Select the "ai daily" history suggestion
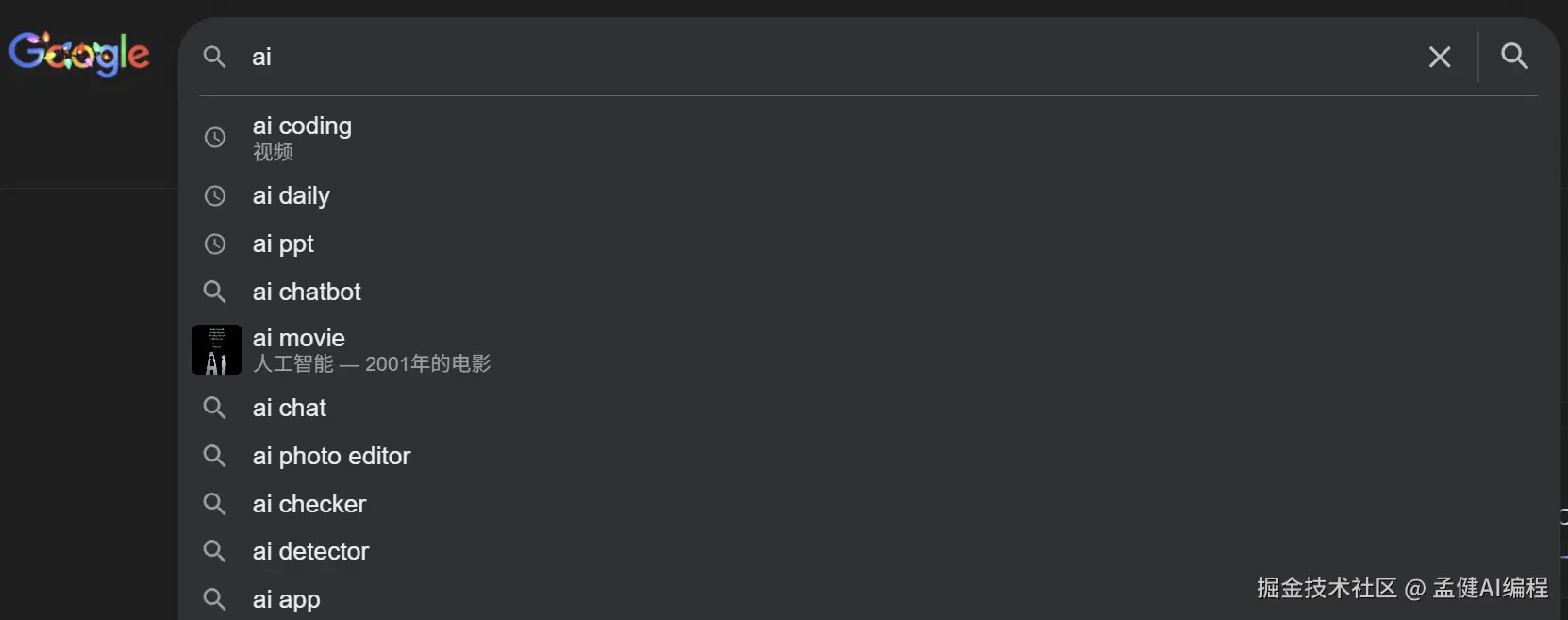Viewport: 1568px width, 620px height. point(292,196)
